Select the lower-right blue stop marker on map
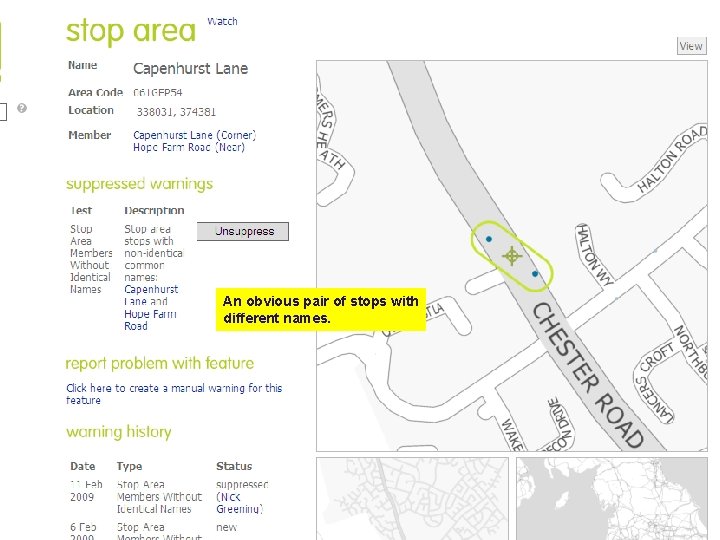The height and width of the screenshot is (540, 720). (x=535, y=274)
